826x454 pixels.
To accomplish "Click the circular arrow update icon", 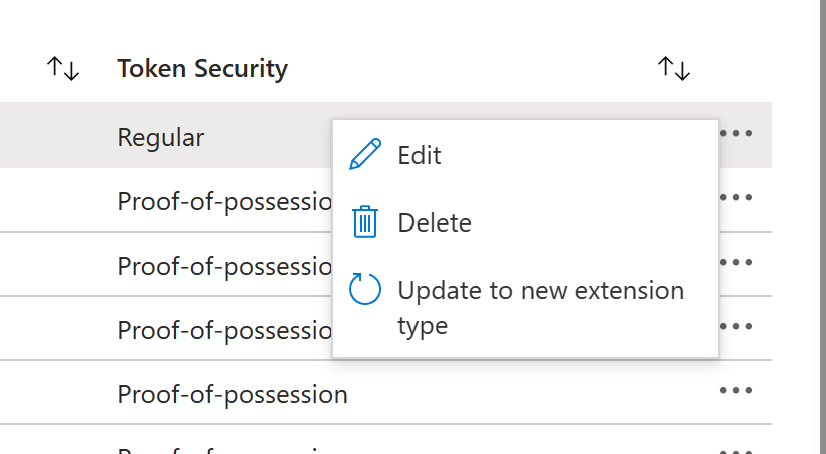I will click(365, 290).
